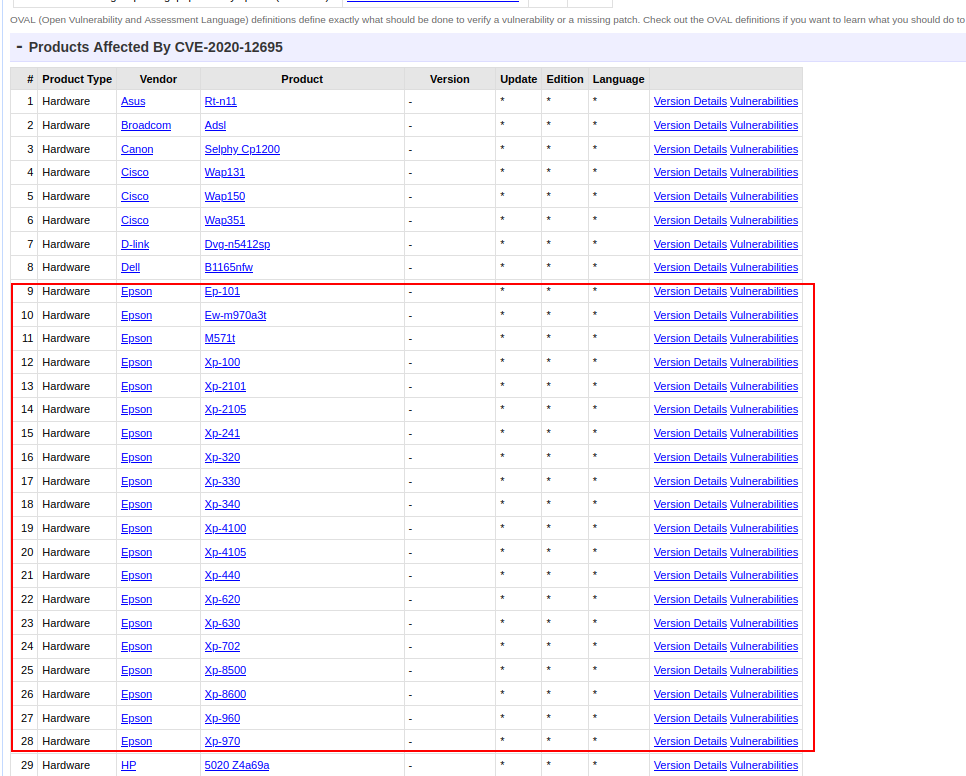Image resolution: width=966 pixels, height=776 pixels.
Task: Click Version Details for Cisco Wap150
Action: pos(689,197)
